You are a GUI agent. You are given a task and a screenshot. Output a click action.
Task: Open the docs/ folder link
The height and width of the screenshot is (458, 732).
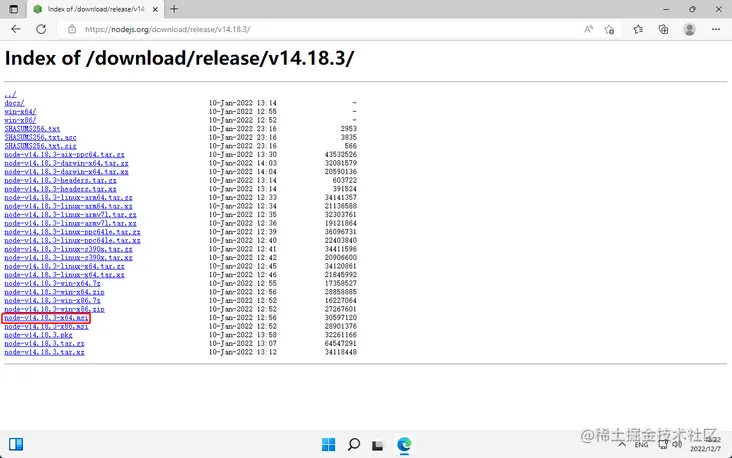tap(14, 103)
